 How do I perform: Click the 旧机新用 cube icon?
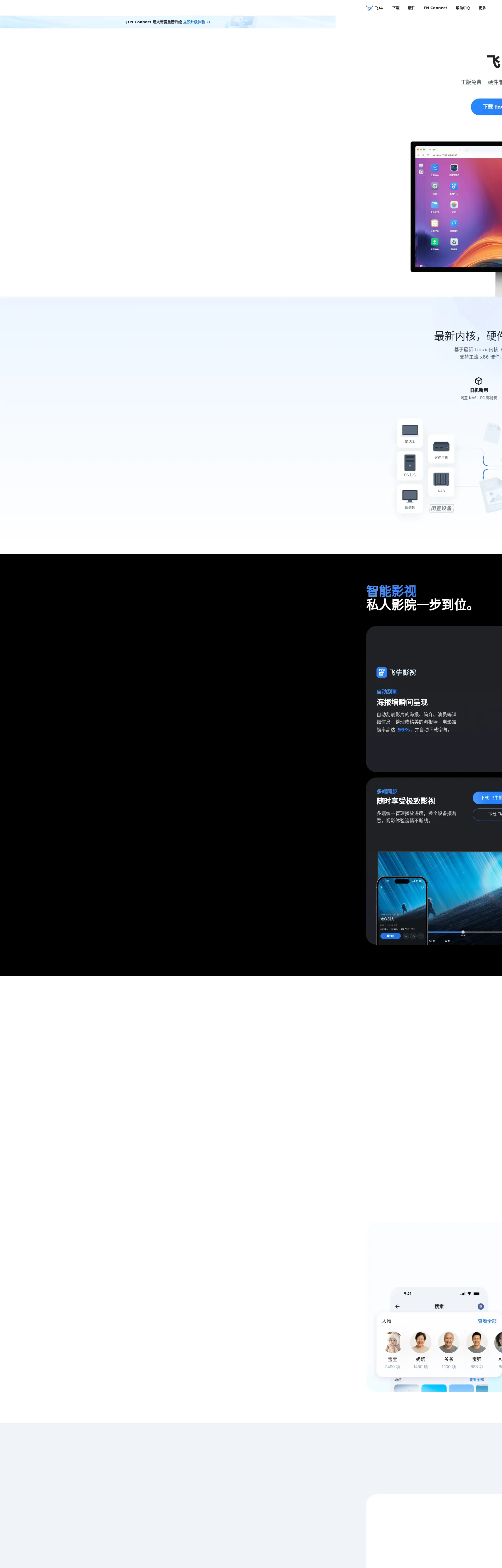pyautogui.click(x=478, y=381)
